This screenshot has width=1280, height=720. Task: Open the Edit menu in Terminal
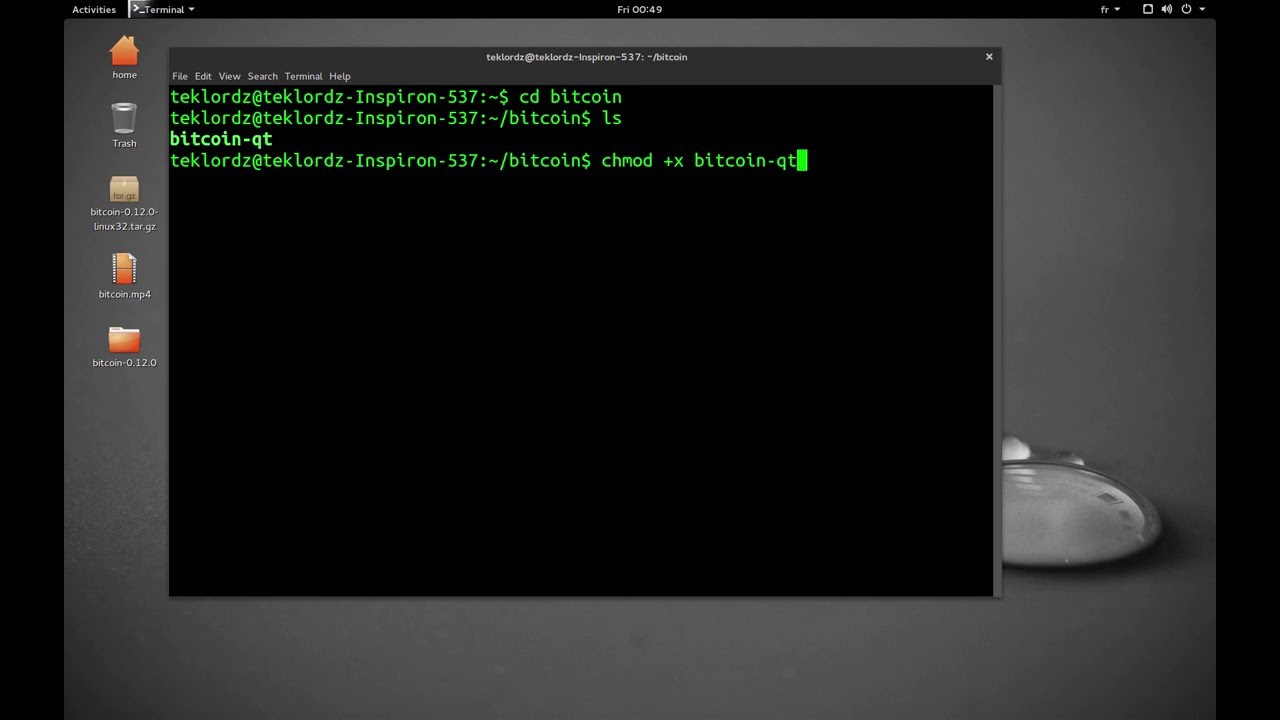203,76
